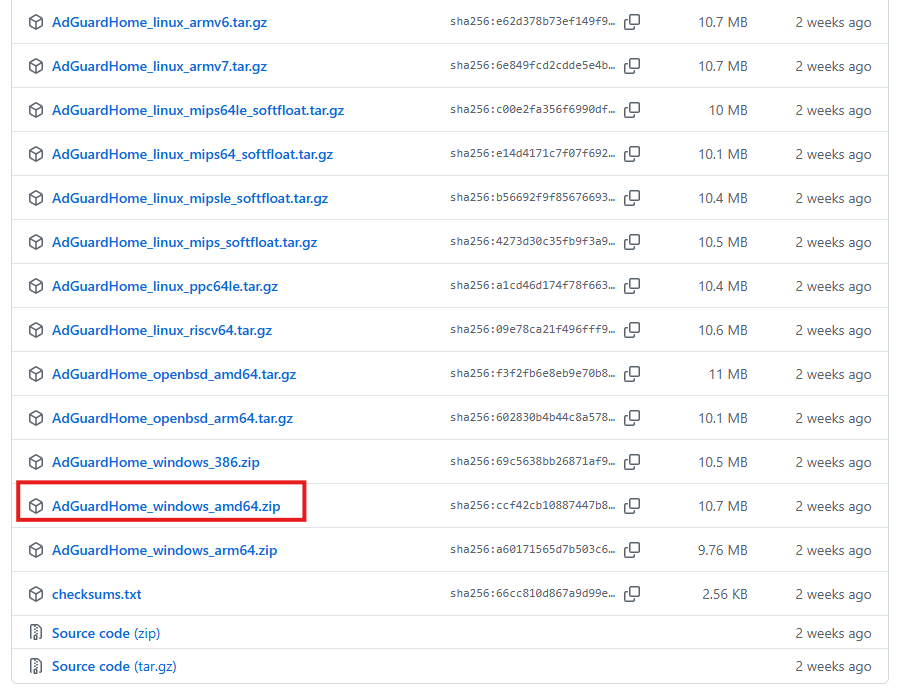Download Source code (tar.gz) archive
This screenshot has height=691, width=897.
pos(113,666)
